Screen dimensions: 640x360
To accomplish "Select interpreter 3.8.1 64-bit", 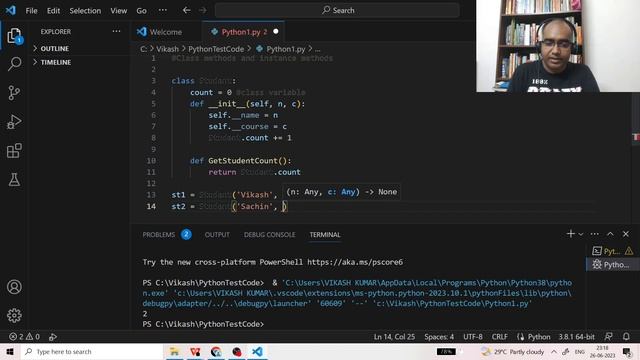I will 576,337.
